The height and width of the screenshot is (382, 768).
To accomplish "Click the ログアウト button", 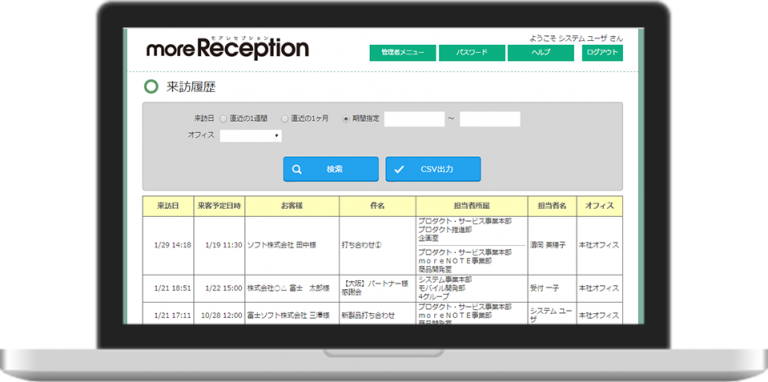I will 602,53.
